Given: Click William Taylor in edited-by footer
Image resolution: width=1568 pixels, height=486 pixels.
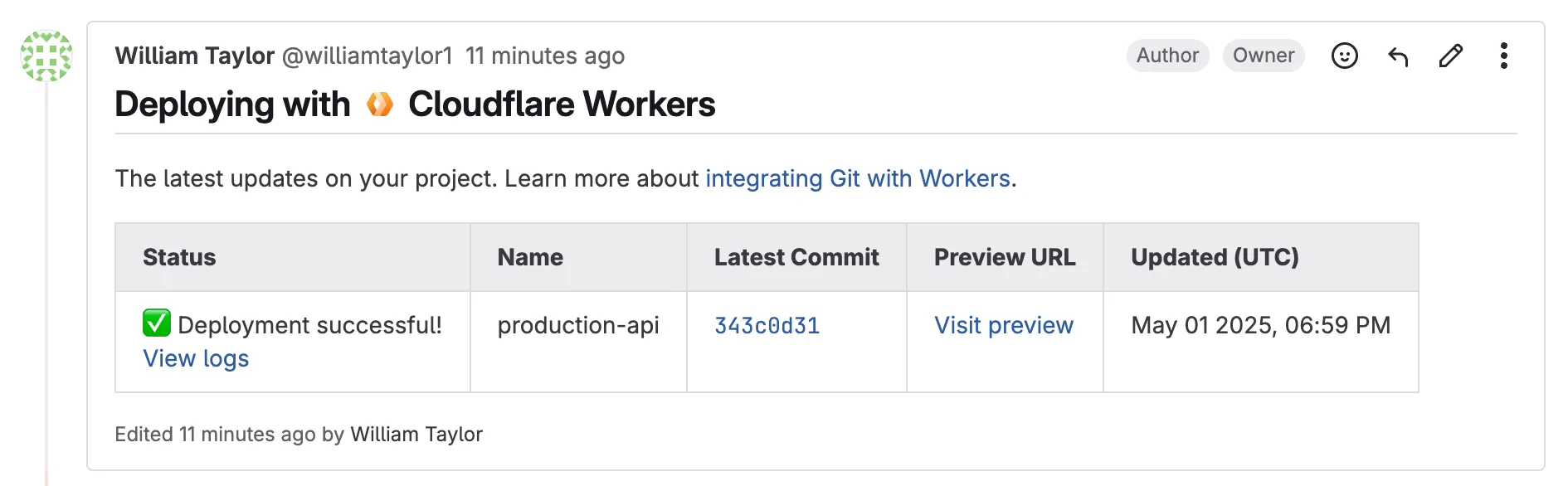Looking at the screenshot, I should (416, 434).
